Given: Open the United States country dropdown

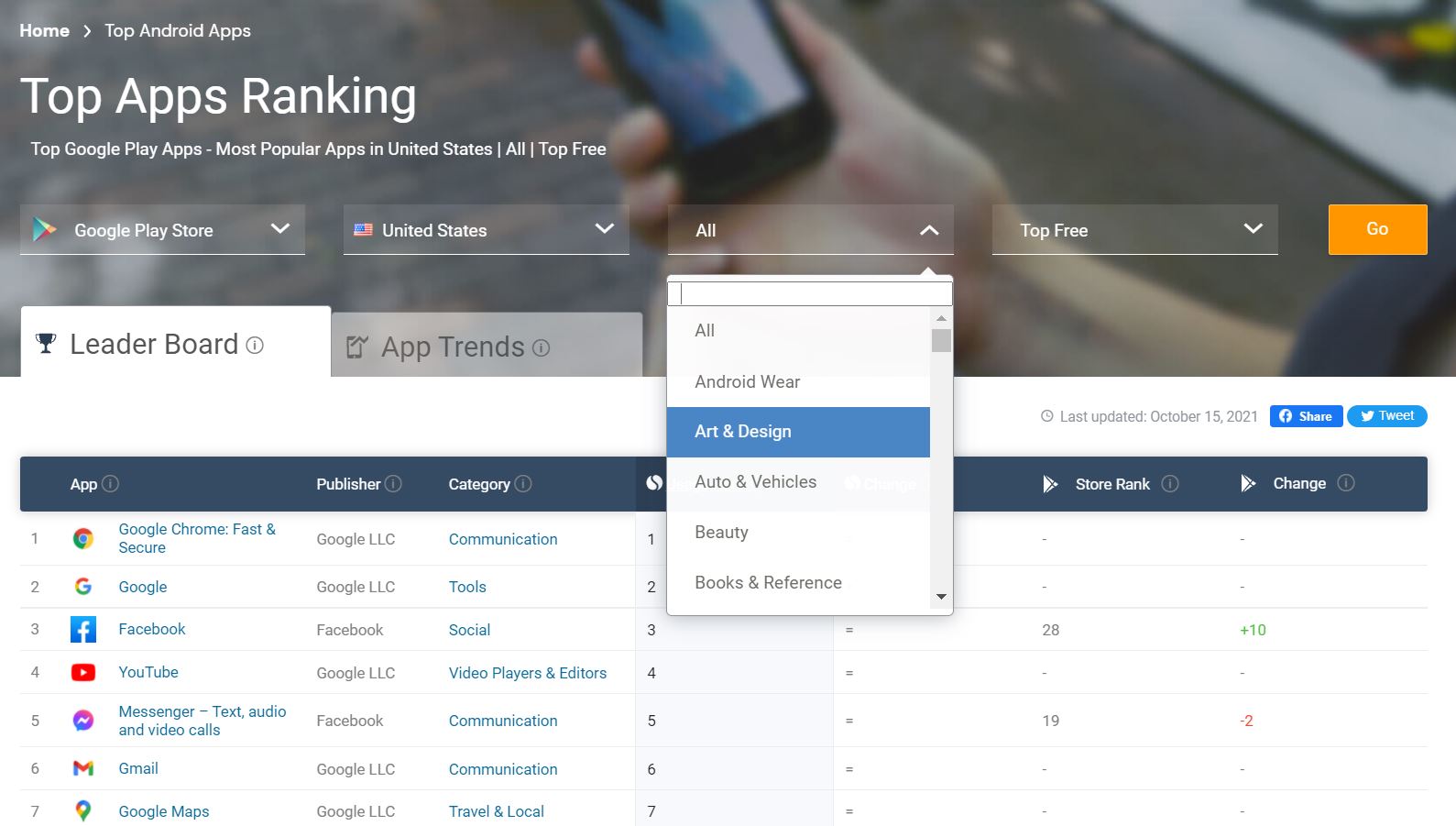Looking at the screenshot, I should [487, 229].
